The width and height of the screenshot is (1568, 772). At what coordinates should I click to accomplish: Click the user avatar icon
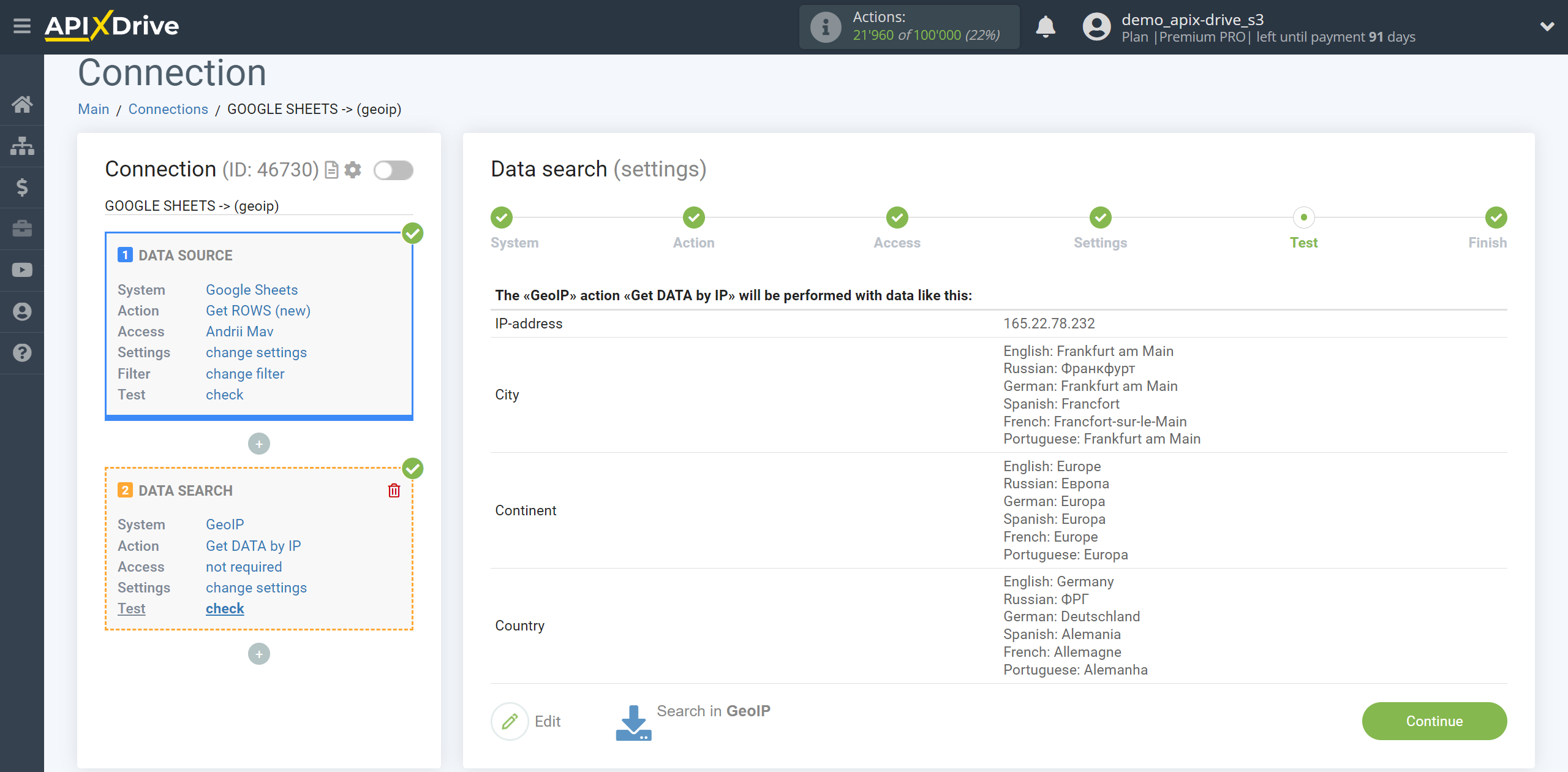1096,27
